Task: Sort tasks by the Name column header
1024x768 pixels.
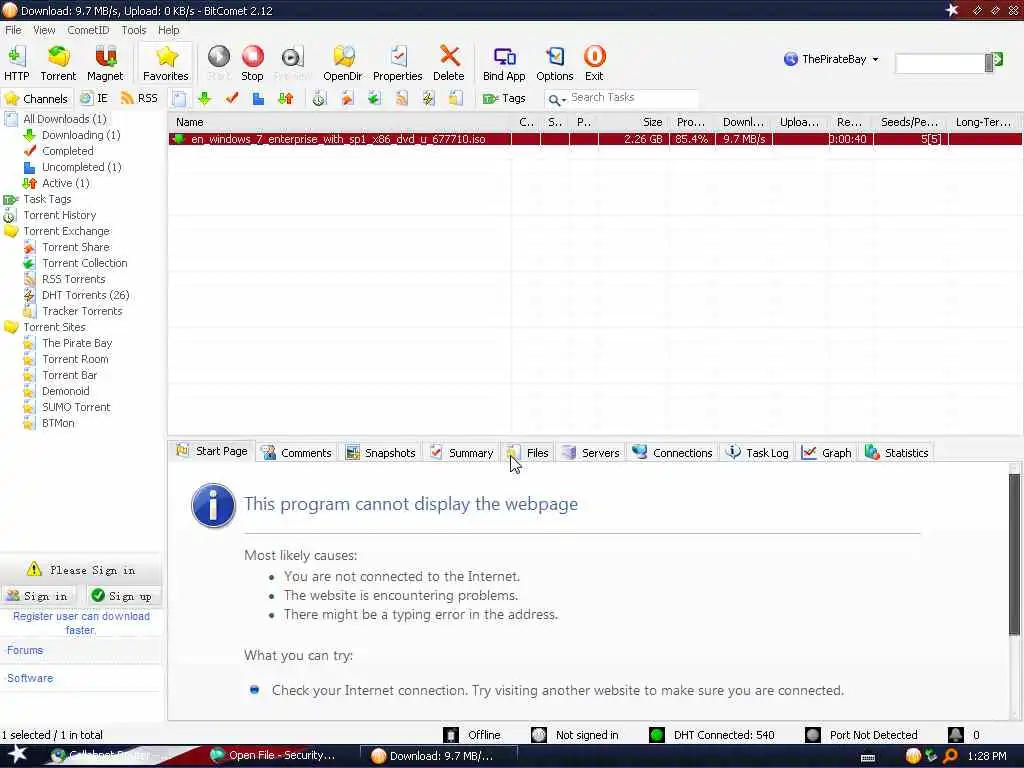Action: tap(340, 122)
